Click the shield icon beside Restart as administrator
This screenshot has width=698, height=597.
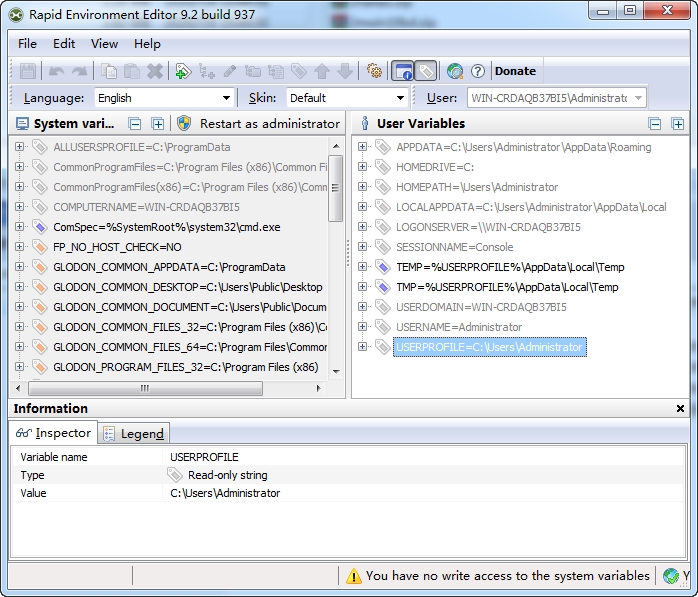(x=184, y=124)
